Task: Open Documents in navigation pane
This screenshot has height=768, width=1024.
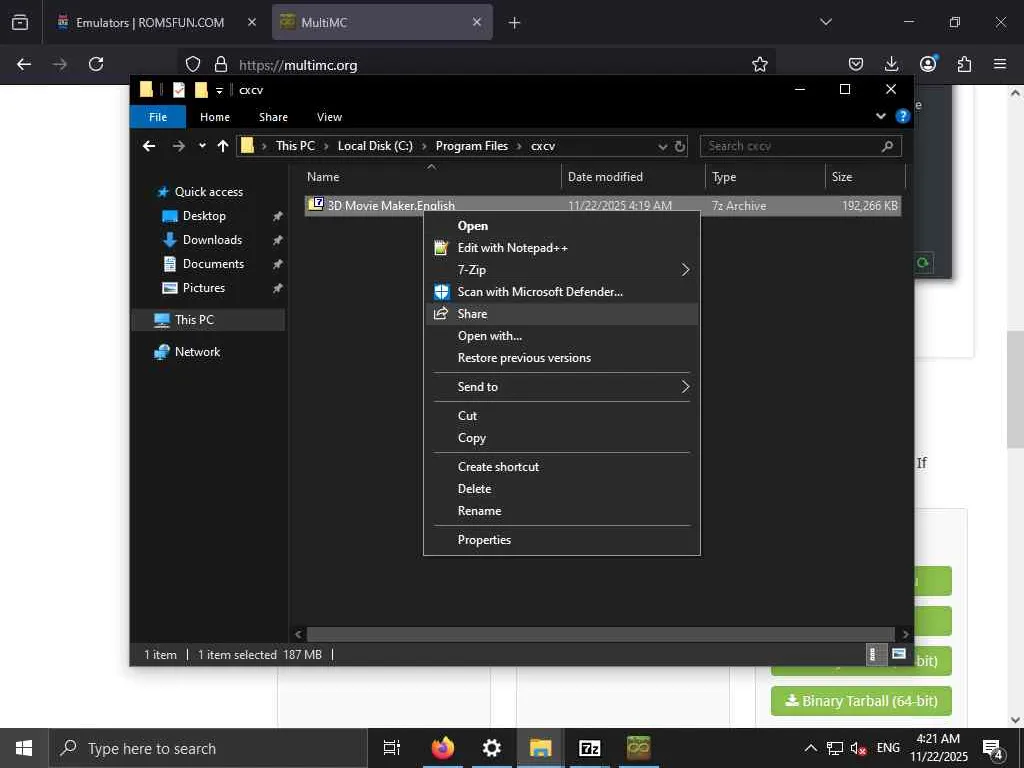Action: pyautogui.click(x=213, y=264)
